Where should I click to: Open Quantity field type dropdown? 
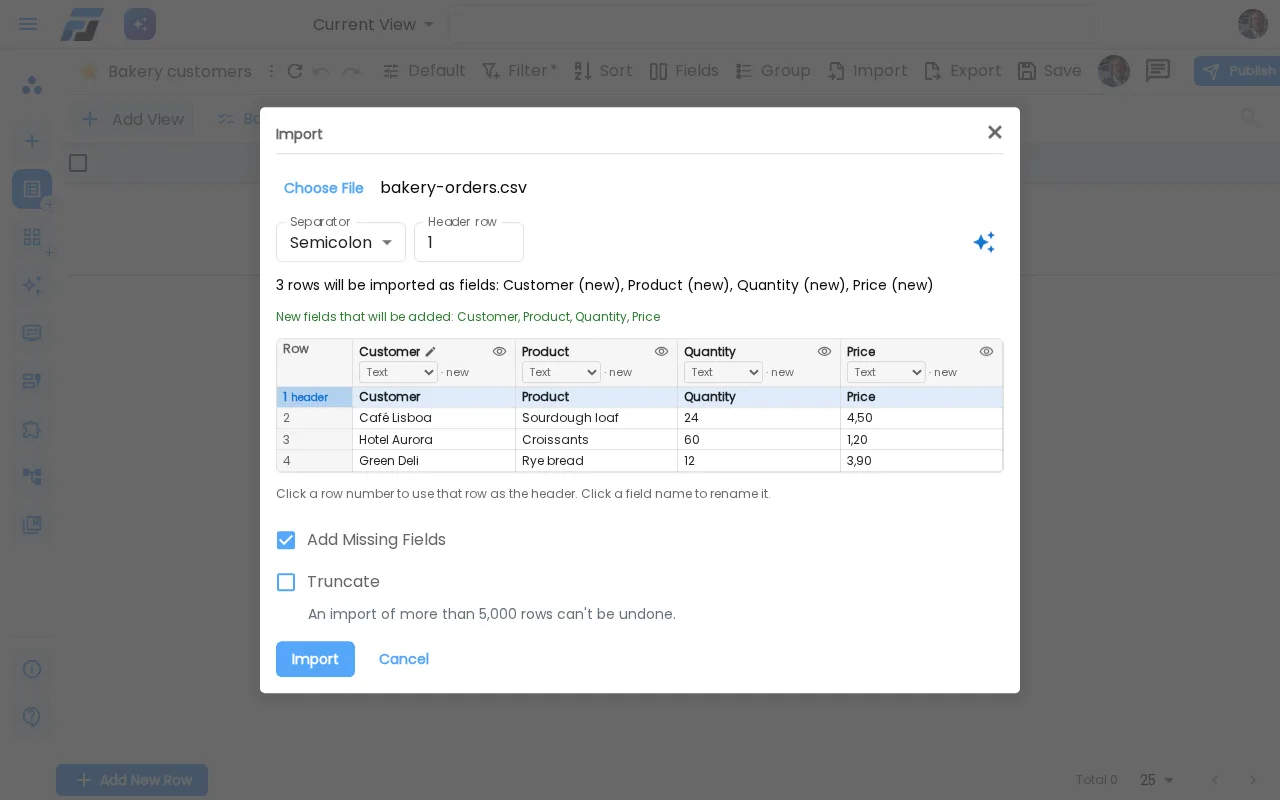[x=723, y=372]
